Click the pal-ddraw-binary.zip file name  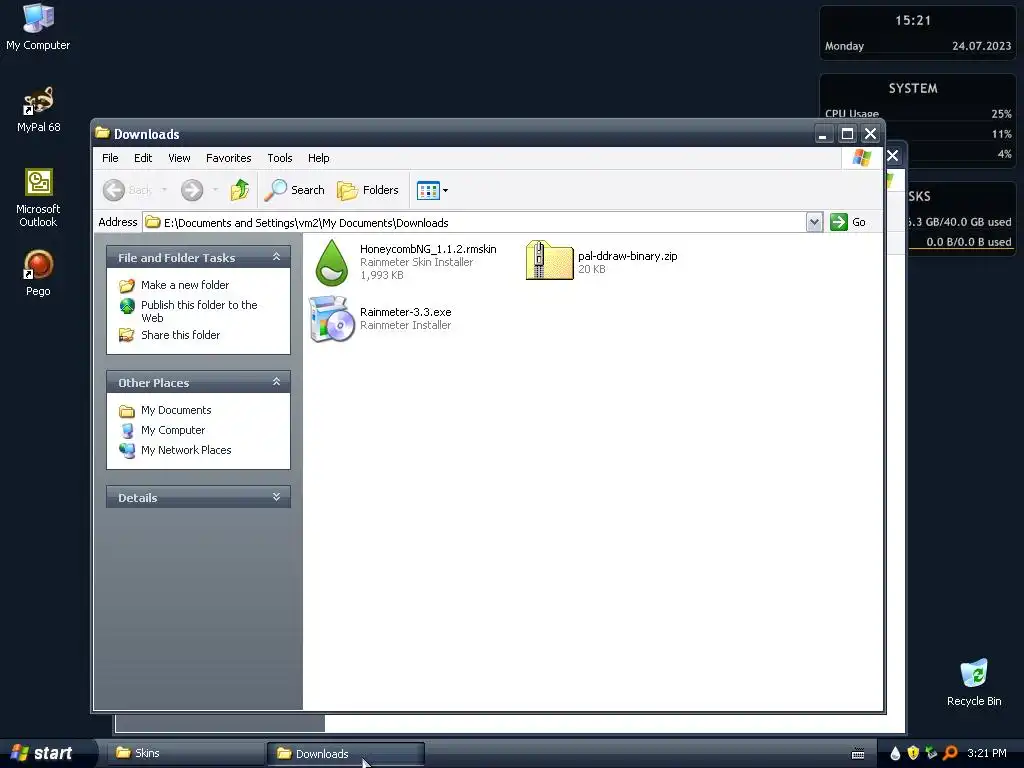[628, 256]
